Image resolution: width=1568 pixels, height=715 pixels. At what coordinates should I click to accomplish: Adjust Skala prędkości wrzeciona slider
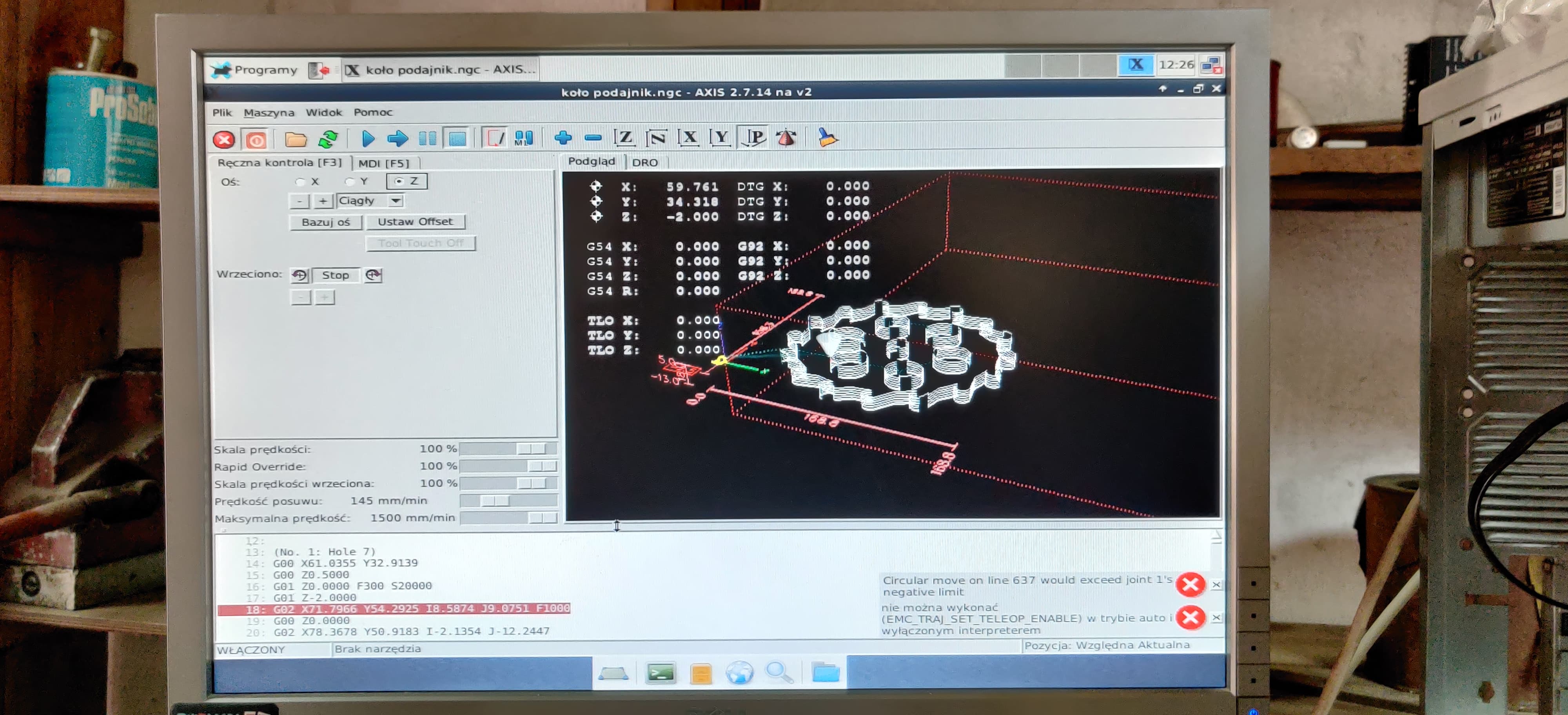[x=508, y=484]
